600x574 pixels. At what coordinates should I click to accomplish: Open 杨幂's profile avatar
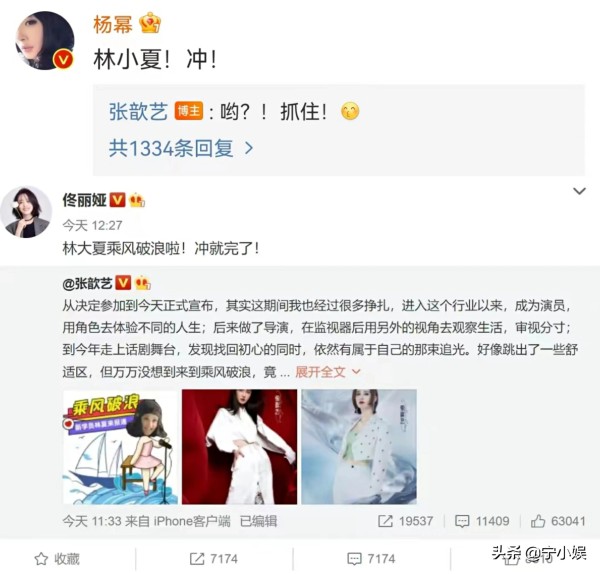tap(44, 41)
